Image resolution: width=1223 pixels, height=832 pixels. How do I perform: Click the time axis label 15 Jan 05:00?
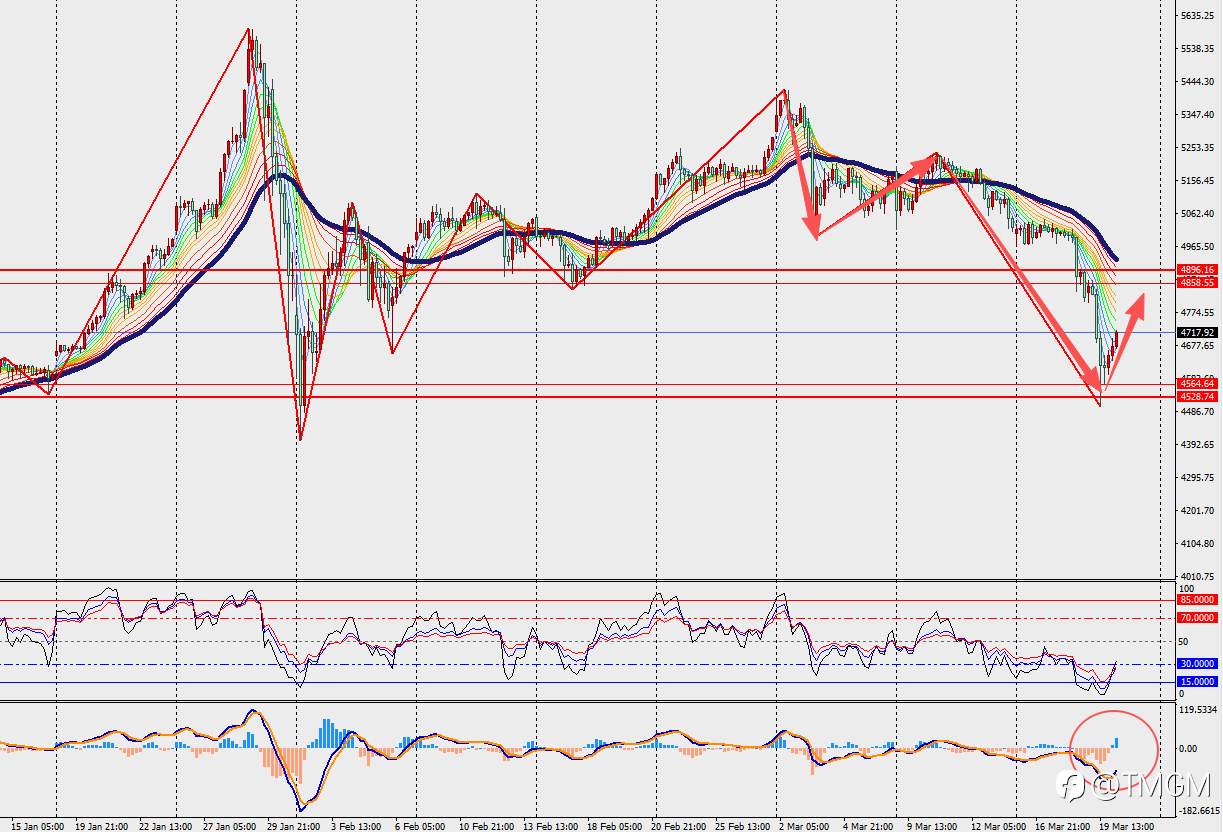[x=38, y=826]
